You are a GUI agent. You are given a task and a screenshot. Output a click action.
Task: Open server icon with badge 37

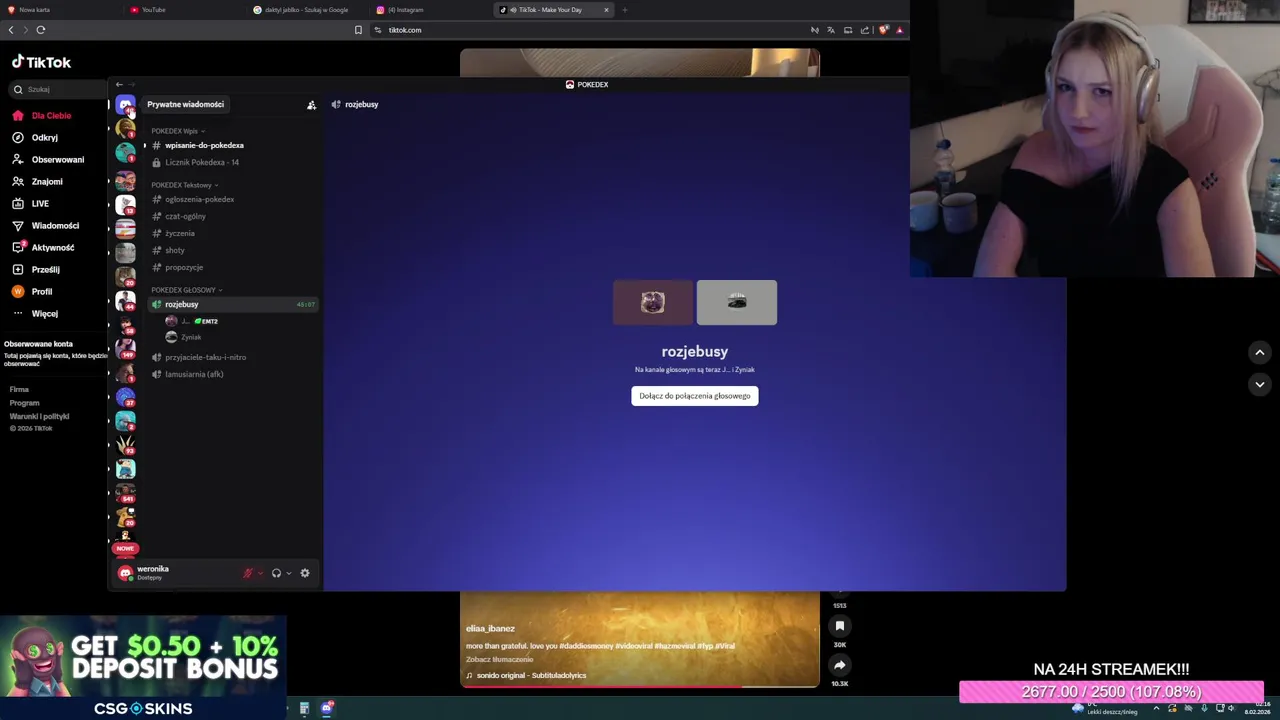pos(125,397)
